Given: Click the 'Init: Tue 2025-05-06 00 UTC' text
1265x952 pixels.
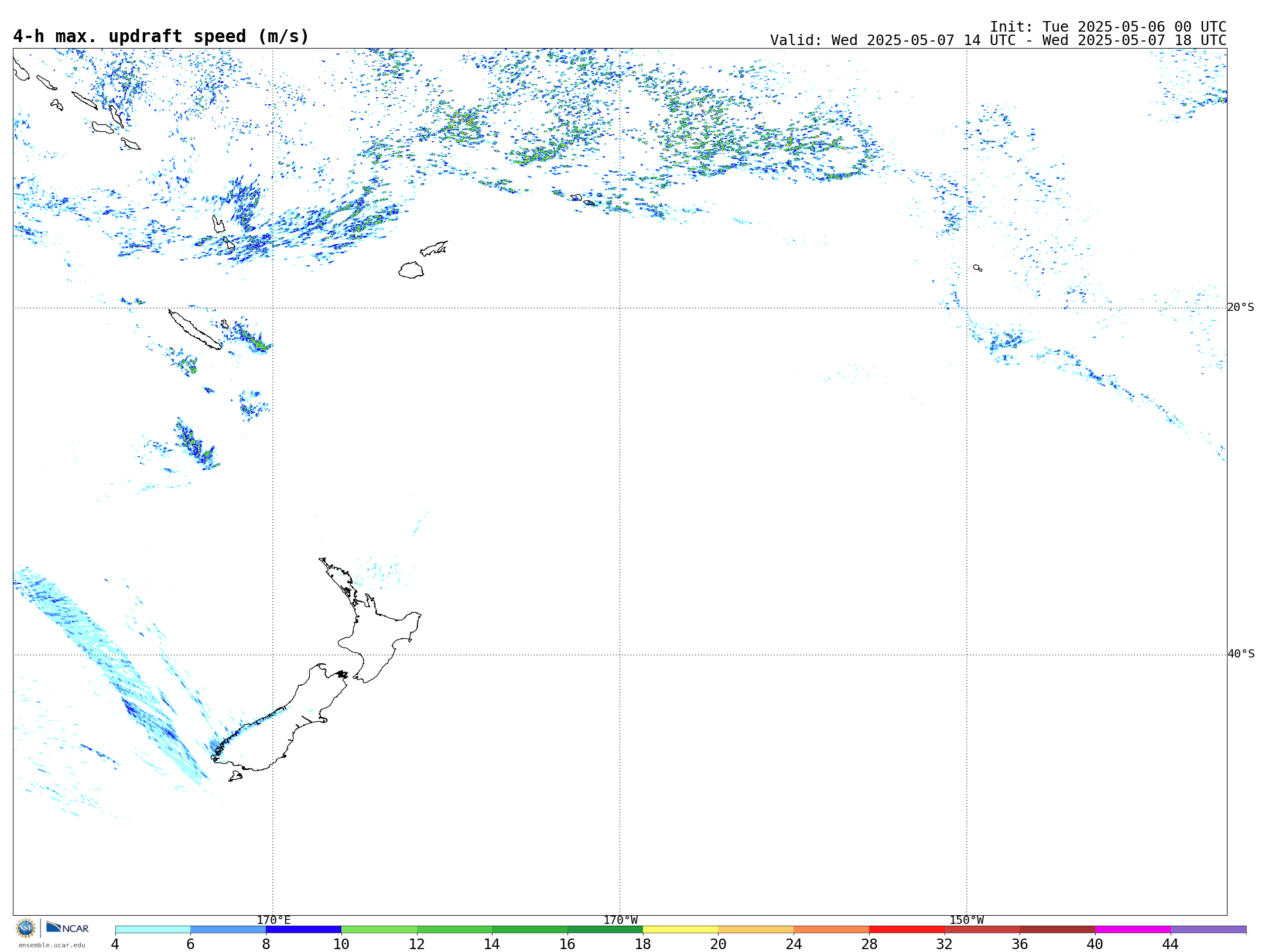Looking at the screenshot, I should [x=1108, y=27].
